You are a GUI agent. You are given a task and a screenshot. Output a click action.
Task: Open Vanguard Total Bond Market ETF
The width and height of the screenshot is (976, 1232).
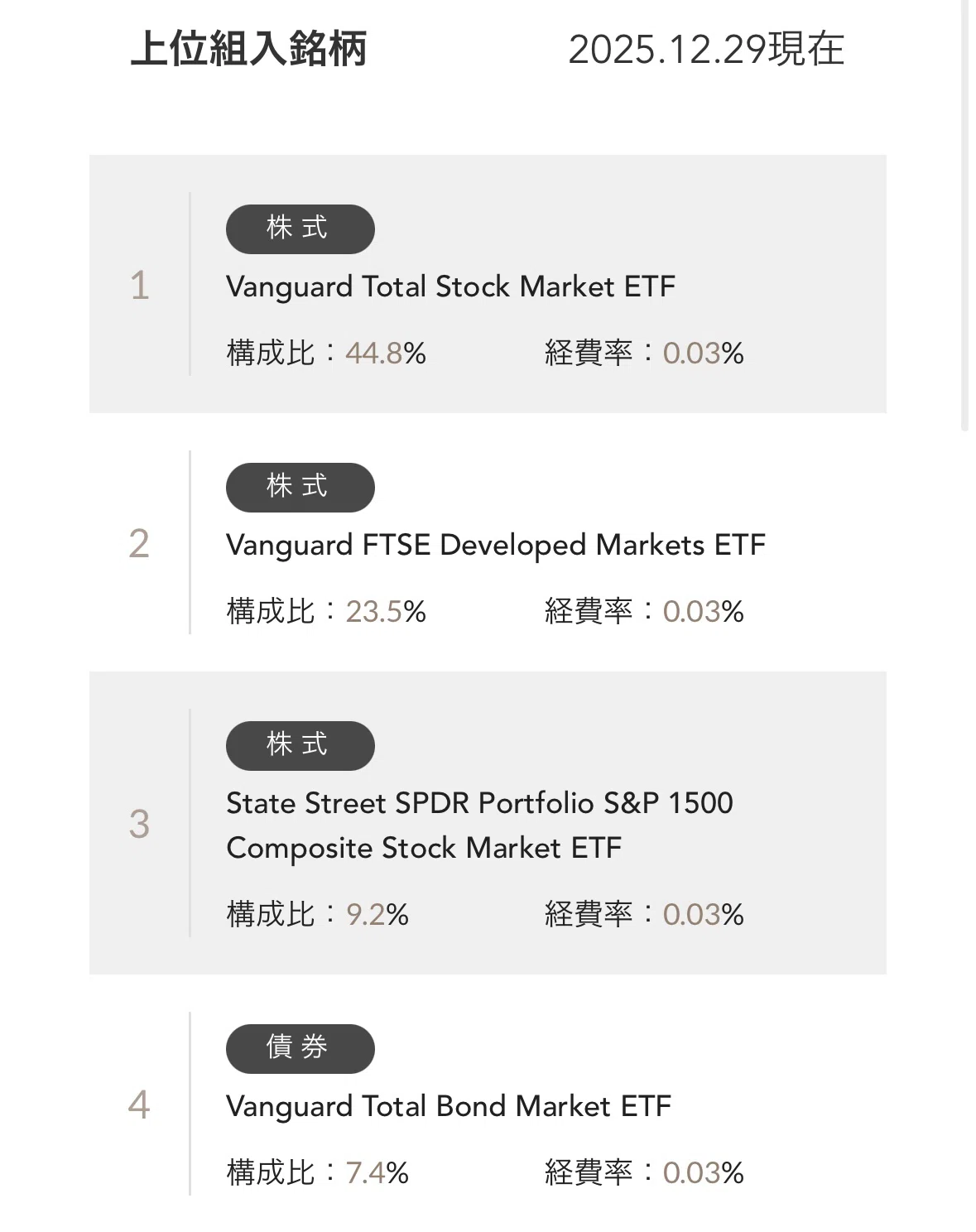(449, 1106)
